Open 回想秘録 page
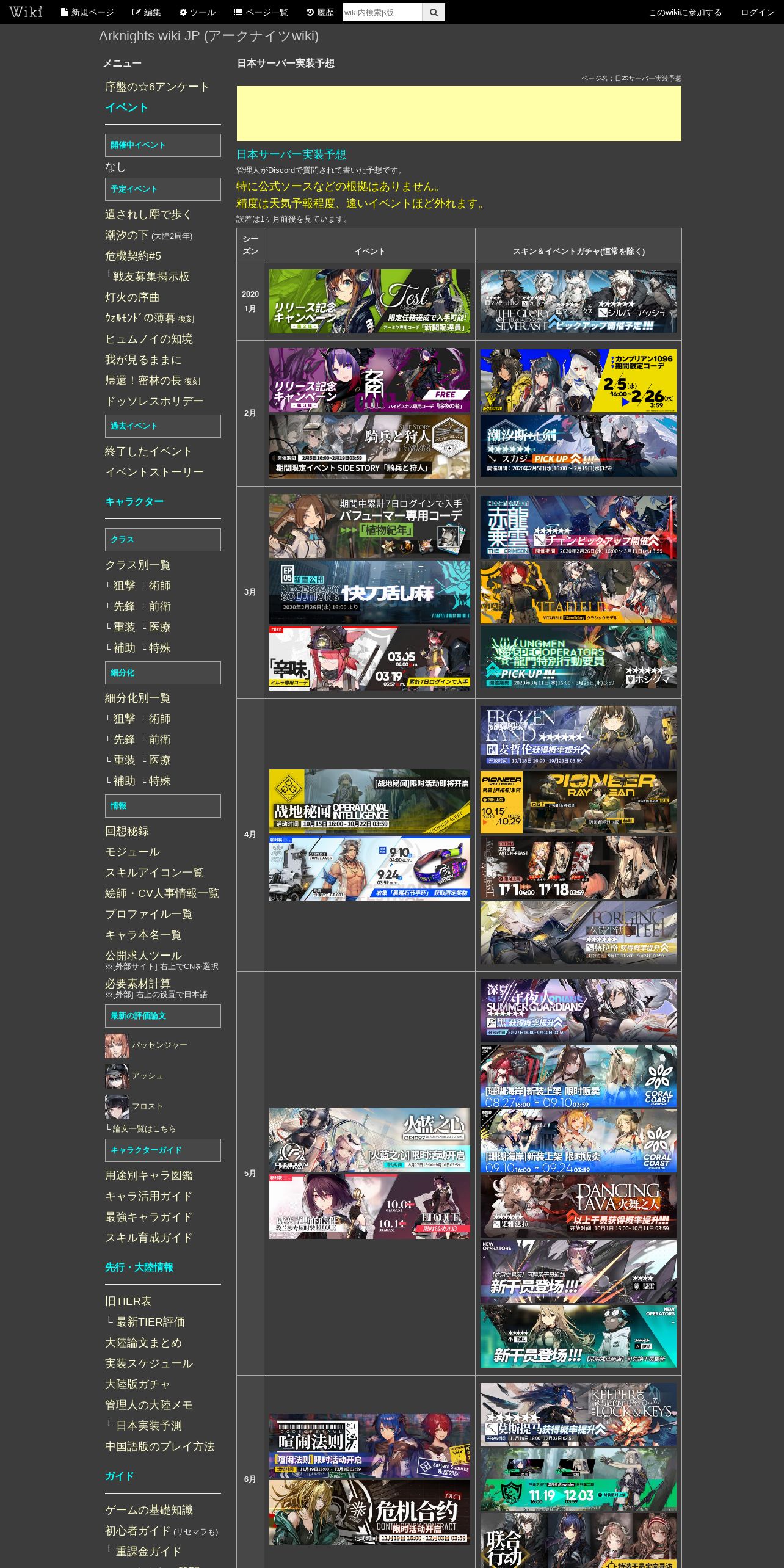784x1568 pixels. [x=127, y=831]
